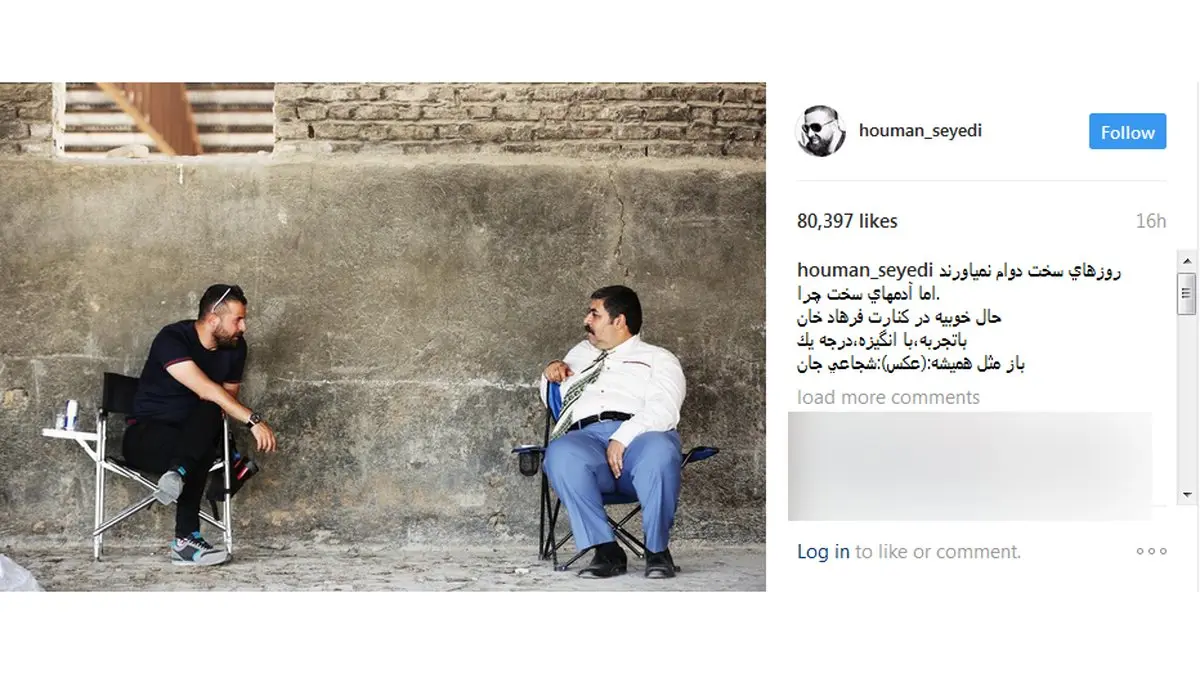The width and height of the screenshot is (1200, 674).
Task: Click the Log in link
Action: (x=823, y=551)
